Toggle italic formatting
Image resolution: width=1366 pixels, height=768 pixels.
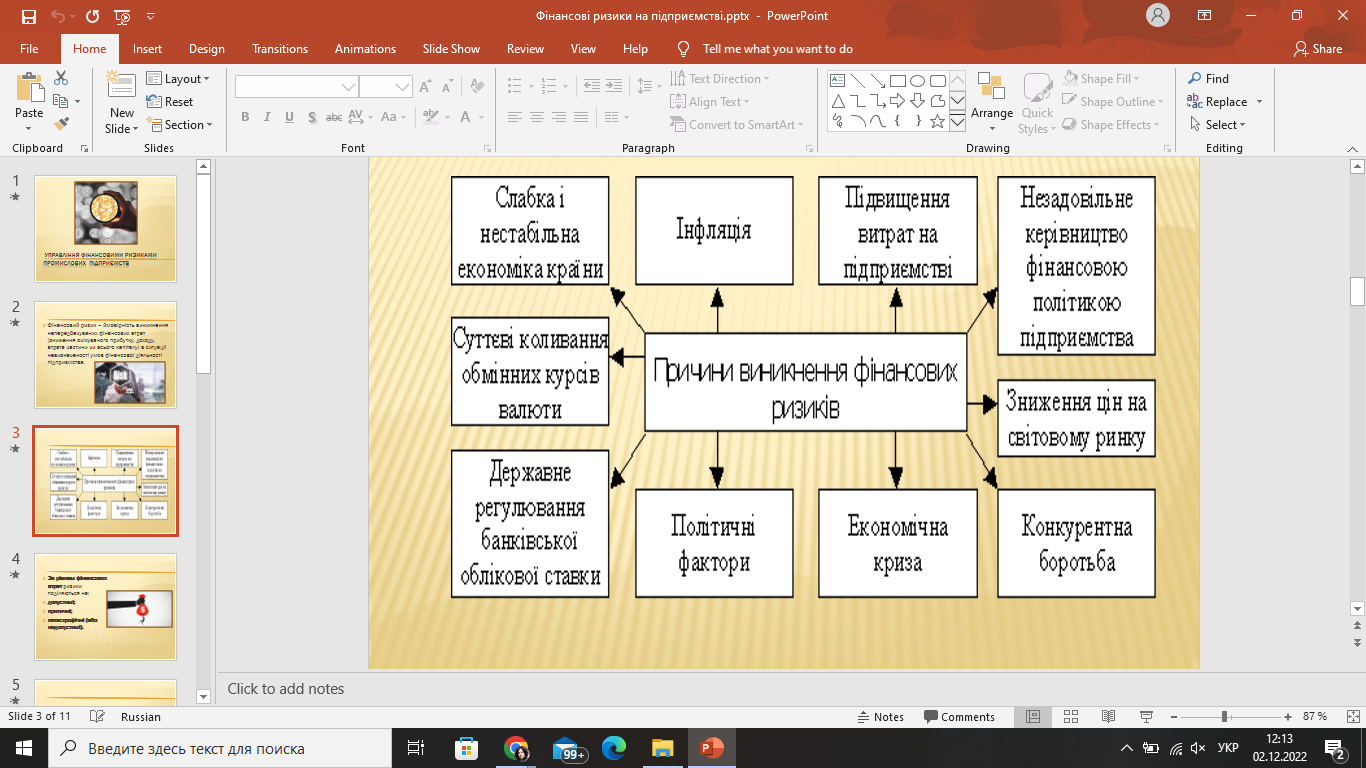click(x=266, y=117)
